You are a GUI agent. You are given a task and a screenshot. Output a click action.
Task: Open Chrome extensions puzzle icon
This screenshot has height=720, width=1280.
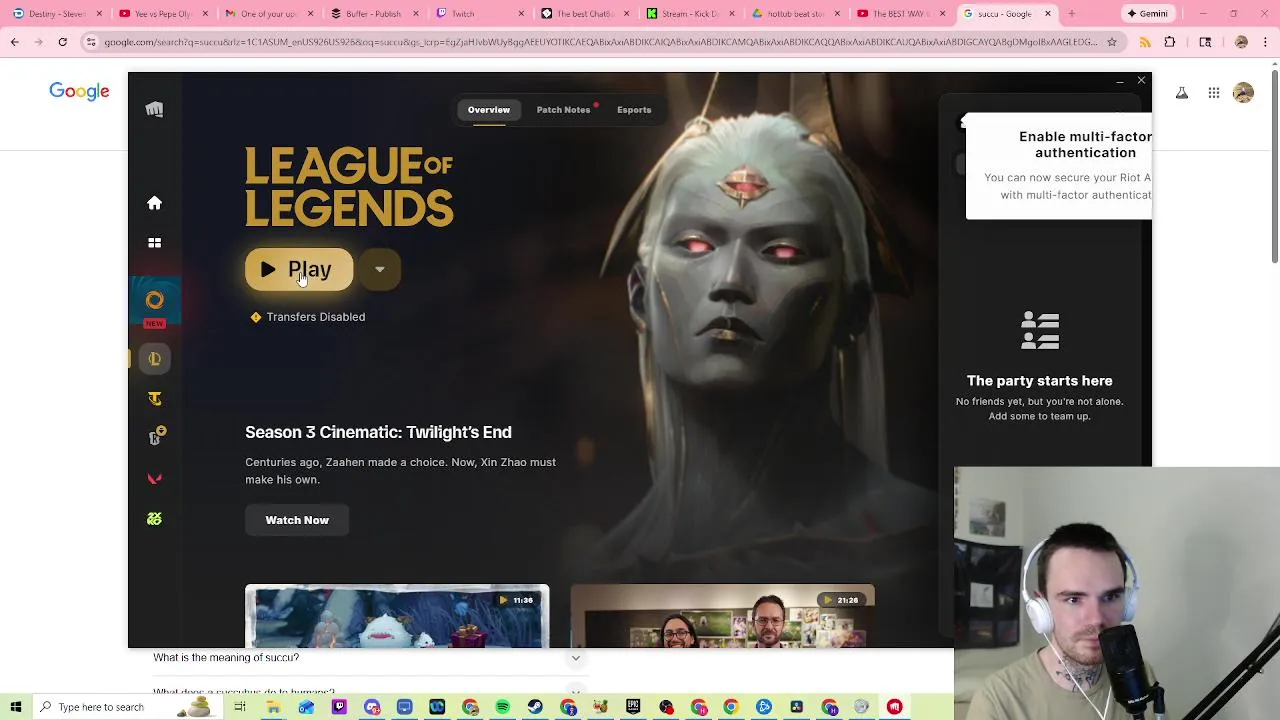(x=1170, y=42)
